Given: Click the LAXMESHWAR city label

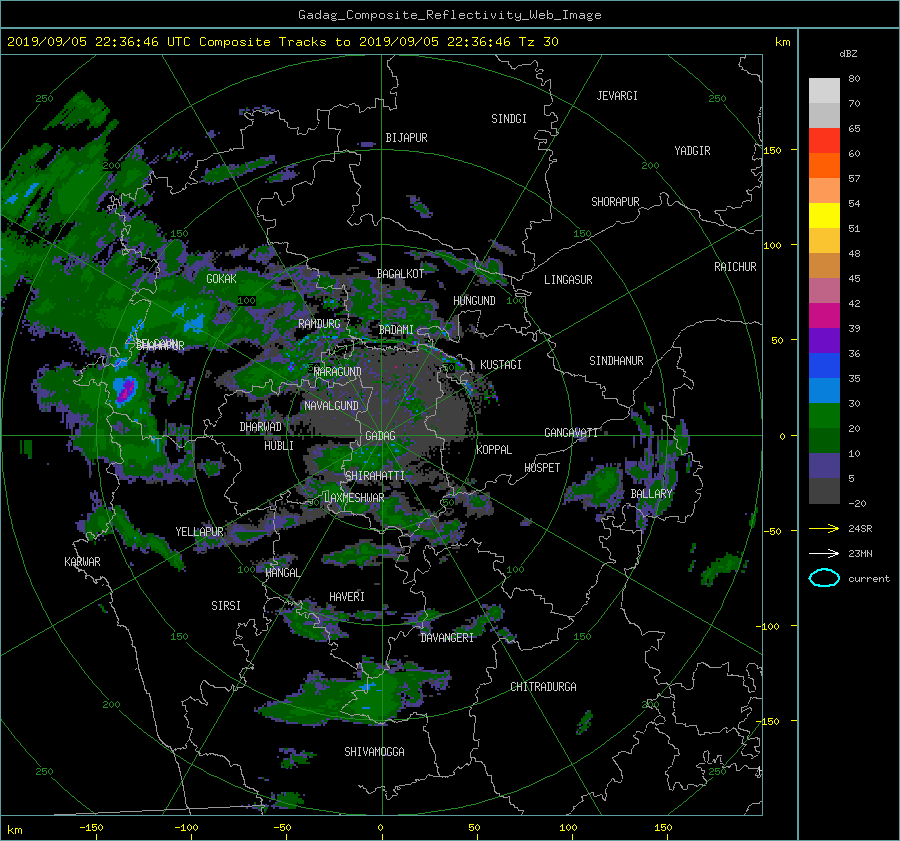Looking at the screenshot, I should pyautogui.click(x=354, y=498).
